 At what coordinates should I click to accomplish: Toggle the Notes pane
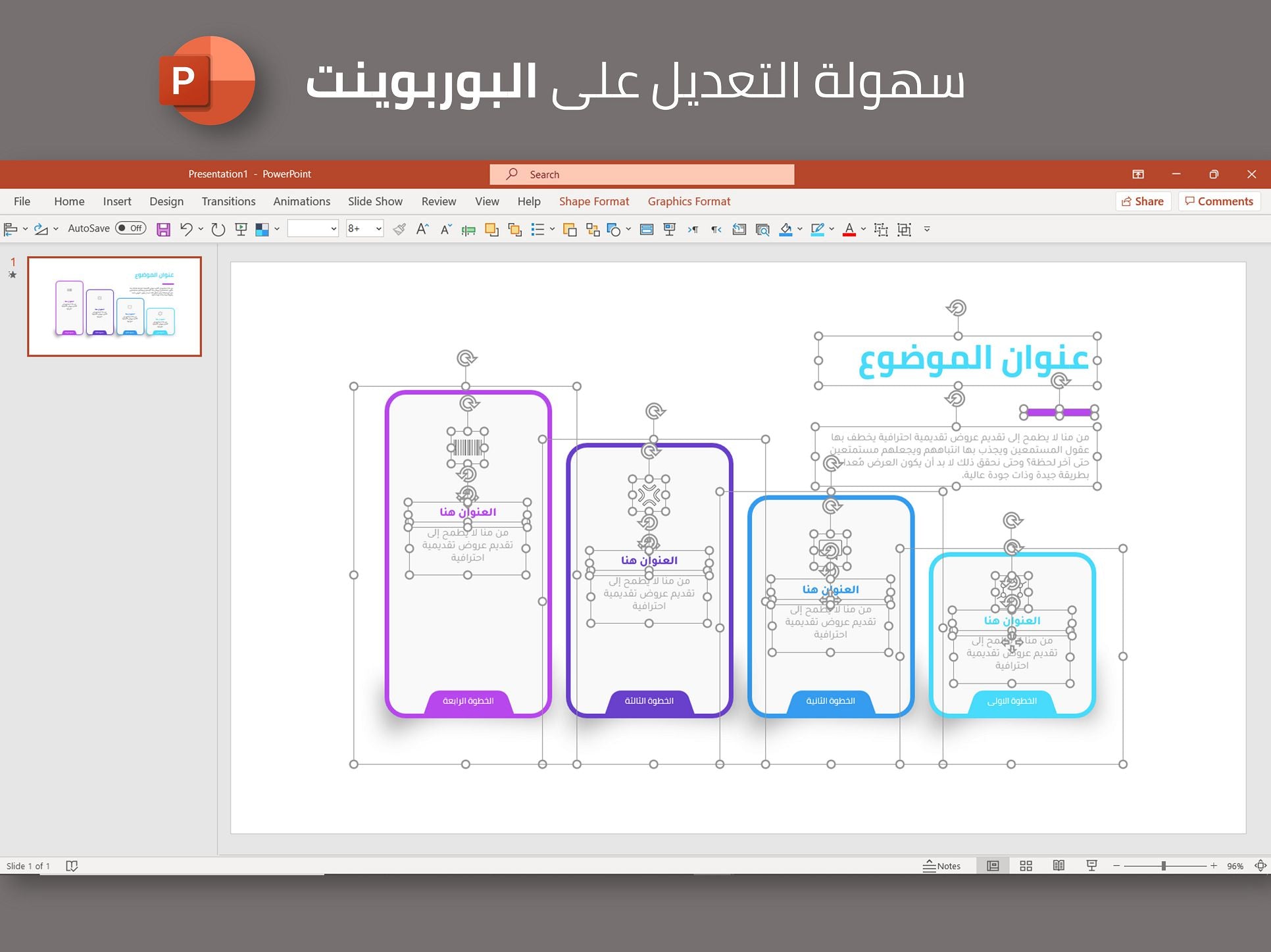point(941,866)
